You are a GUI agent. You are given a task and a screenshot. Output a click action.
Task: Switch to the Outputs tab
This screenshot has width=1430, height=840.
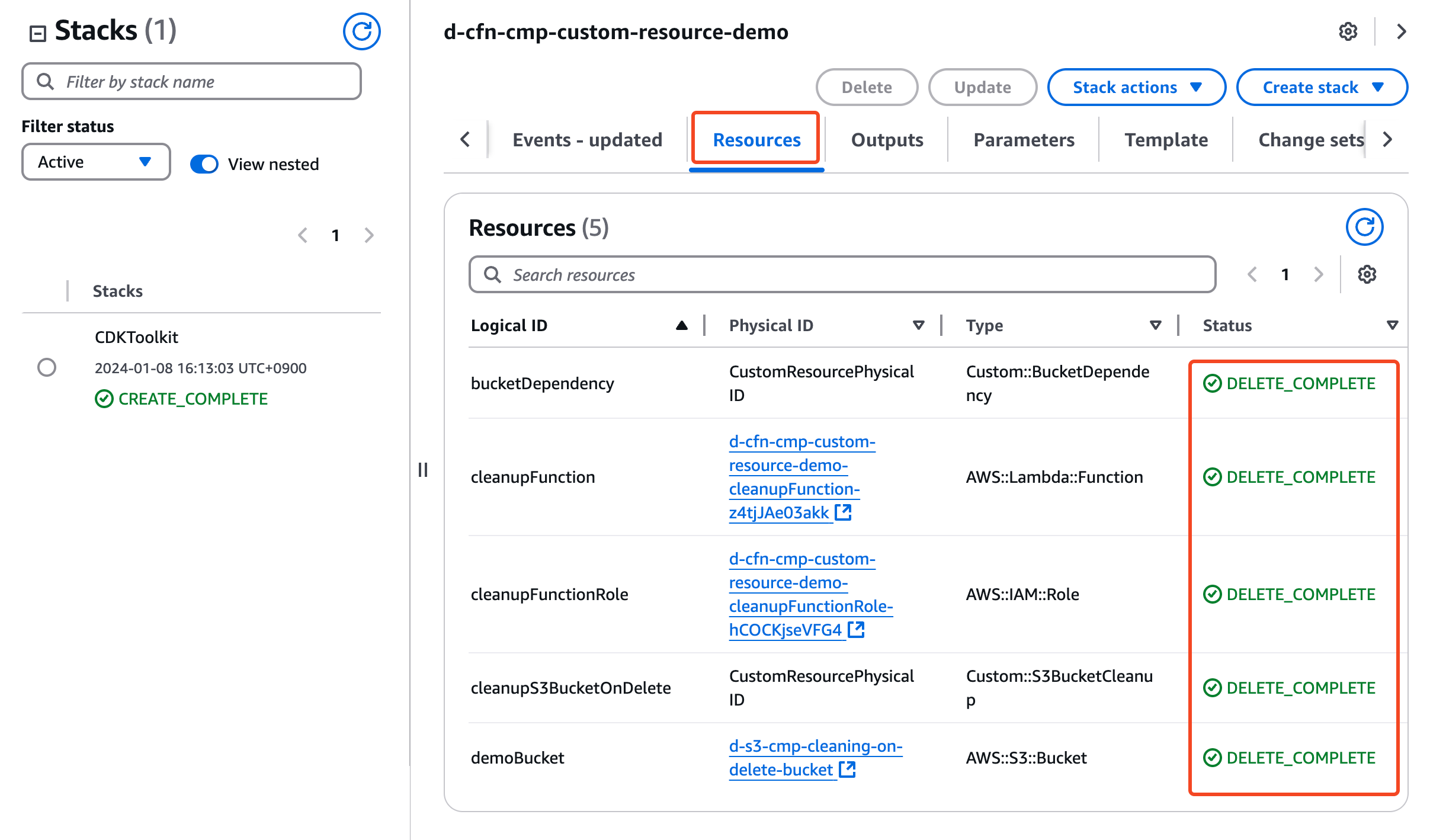[887, 140]
